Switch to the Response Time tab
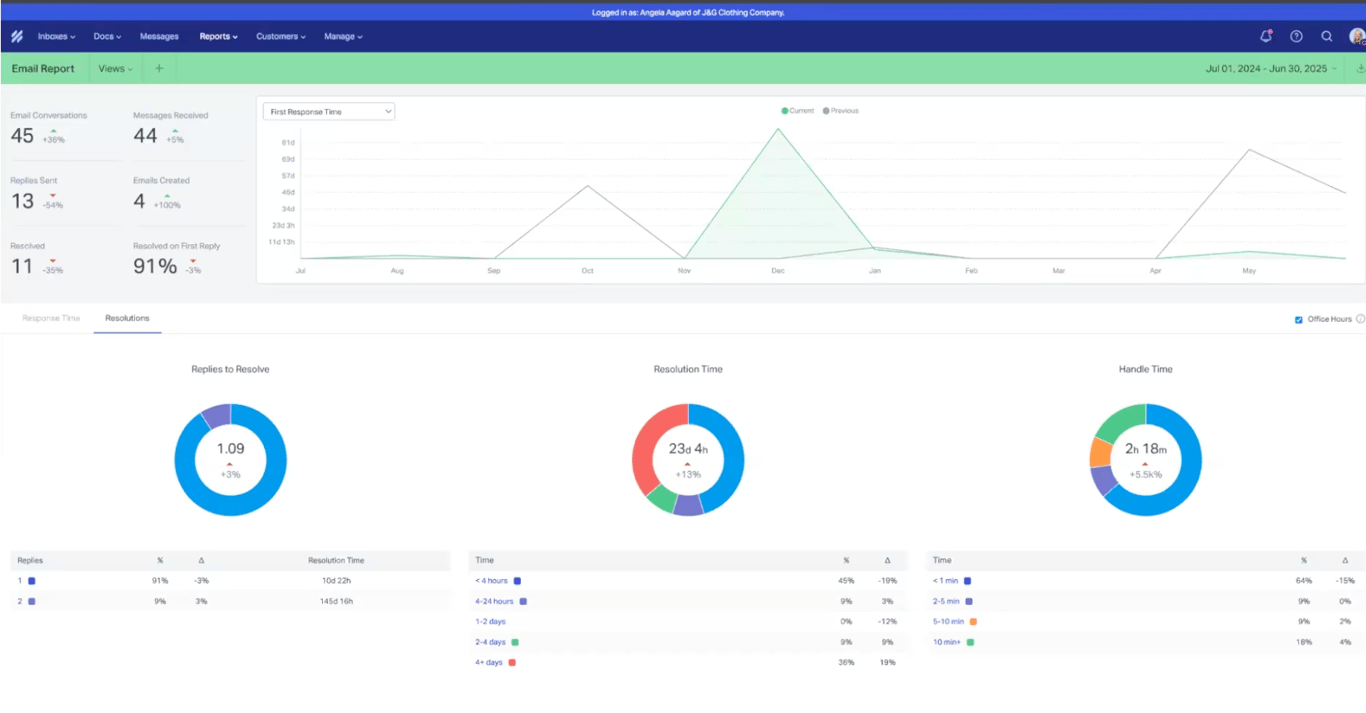The width and height of the screenshot is (1366, 713). (51, 318)
